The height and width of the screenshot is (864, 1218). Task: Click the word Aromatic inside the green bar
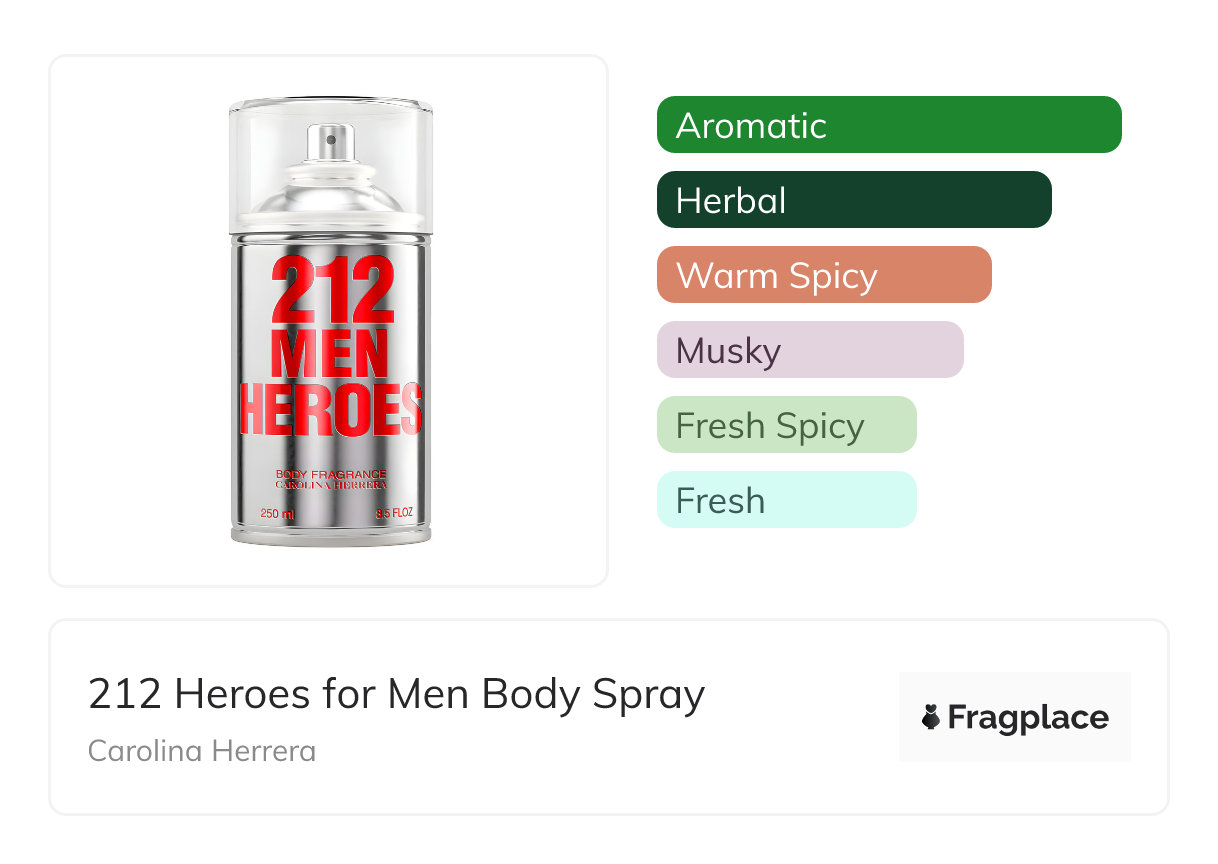coord(751,125)
